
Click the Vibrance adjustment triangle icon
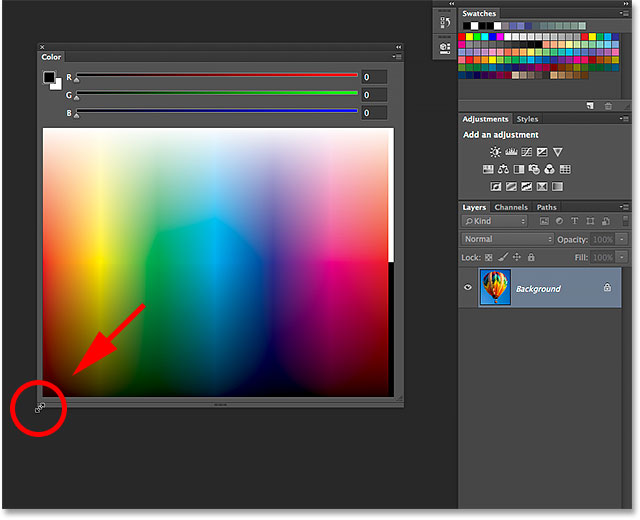[558, 152]
